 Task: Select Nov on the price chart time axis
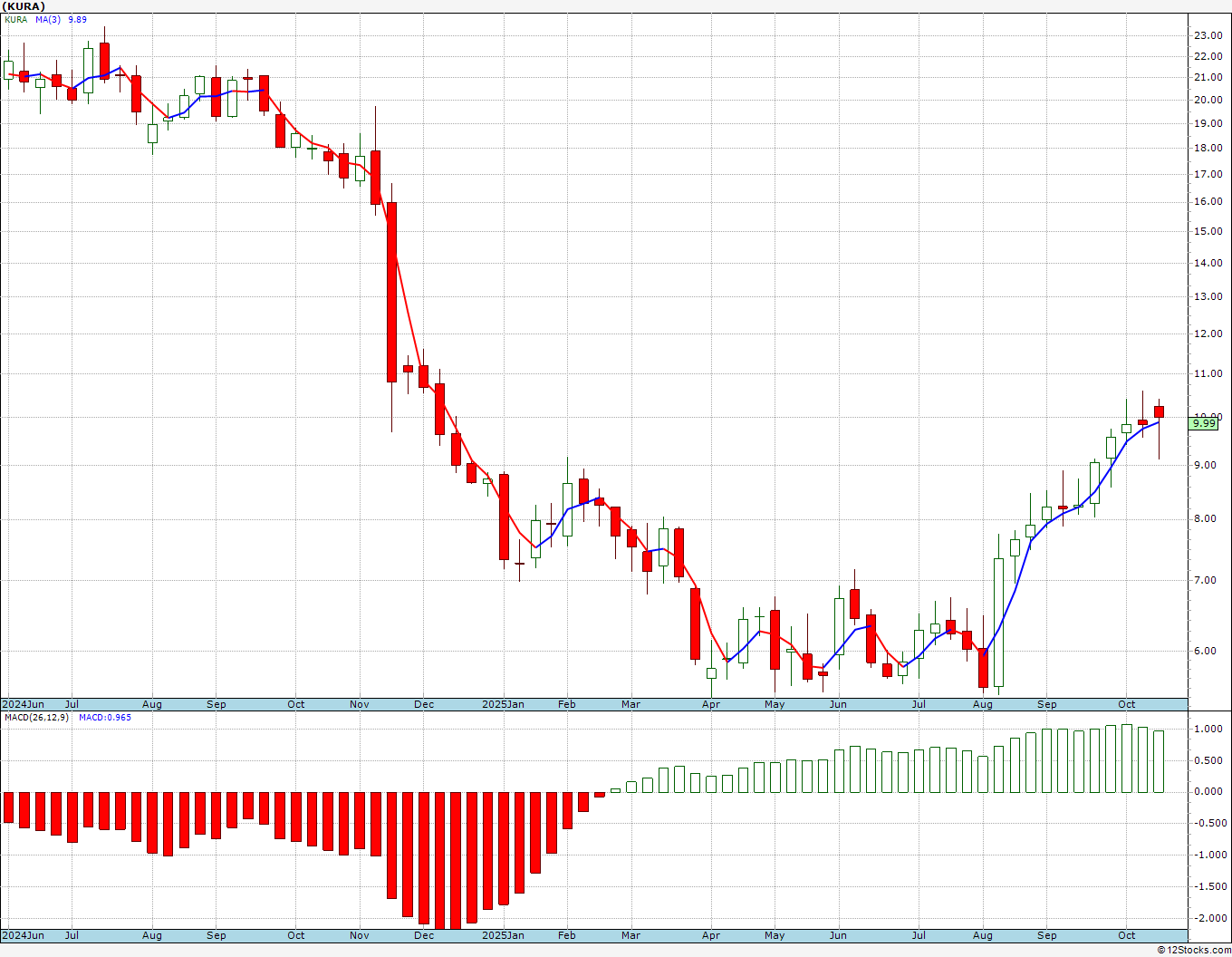tap(360, 704)
